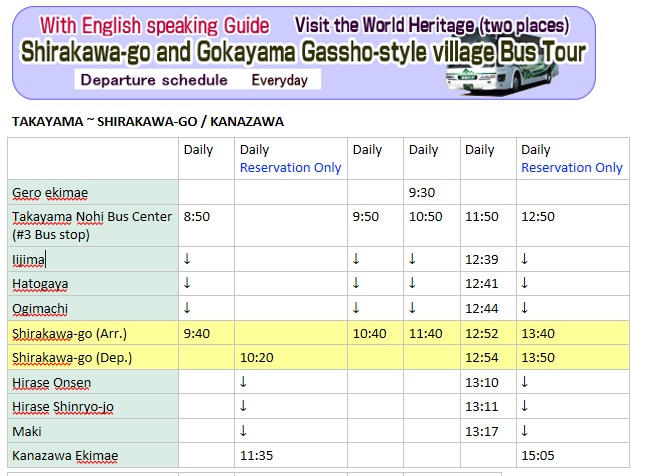Select the 'With English speaking Guide' banner text

click(154, 26)
